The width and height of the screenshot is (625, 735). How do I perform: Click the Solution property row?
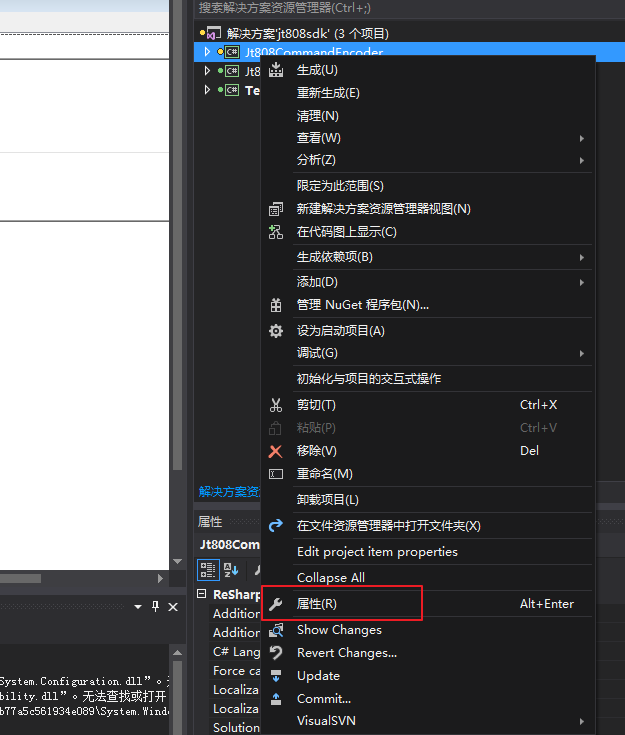(x=236, y=728)
